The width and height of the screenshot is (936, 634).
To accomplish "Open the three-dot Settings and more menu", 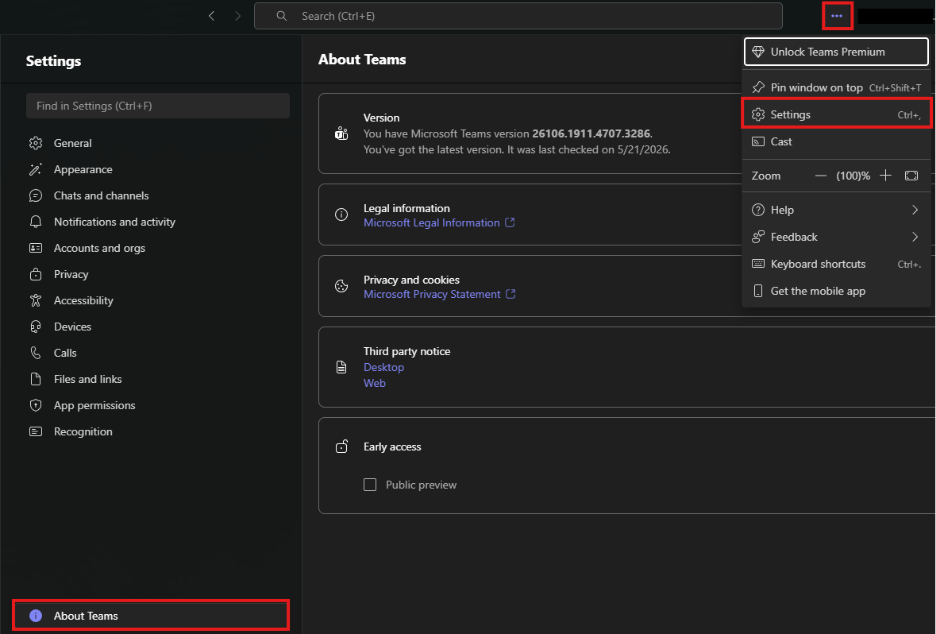I will [836, 16].
